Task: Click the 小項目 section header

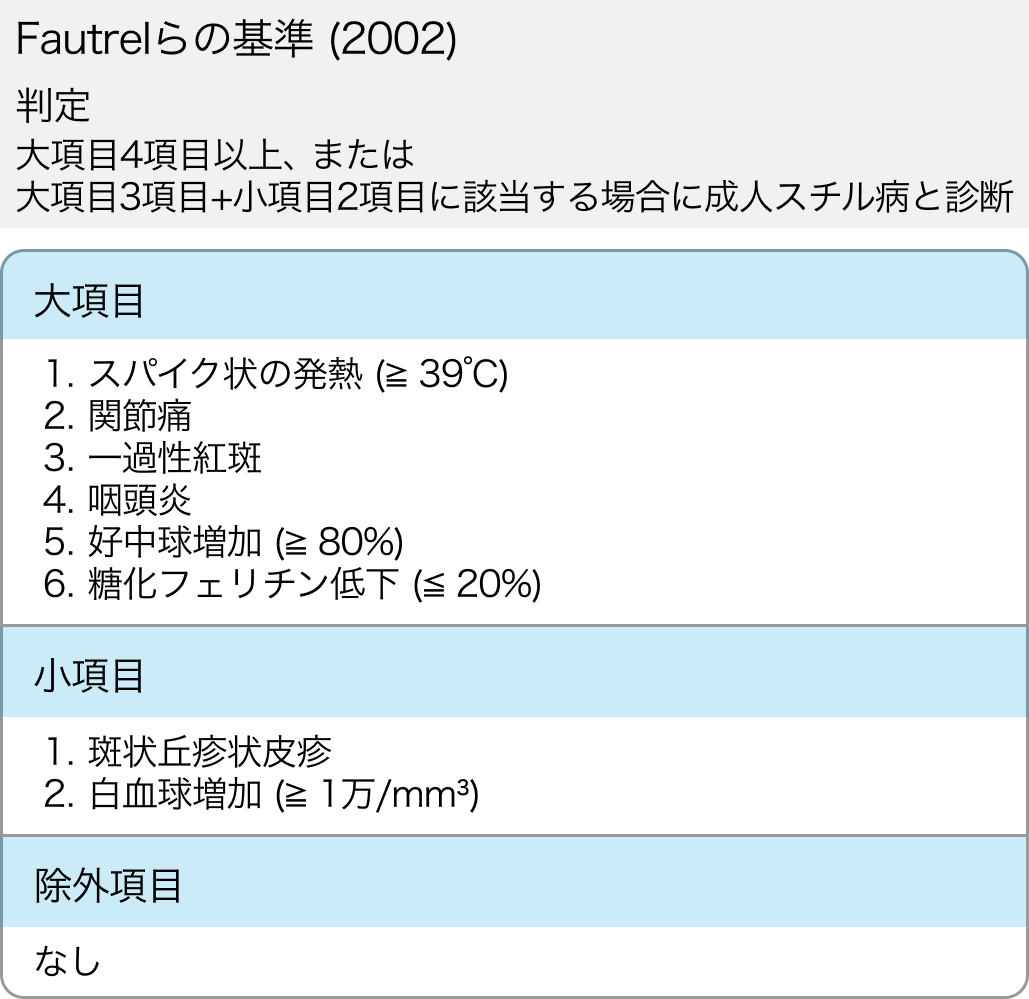Action: click(89, 676)
